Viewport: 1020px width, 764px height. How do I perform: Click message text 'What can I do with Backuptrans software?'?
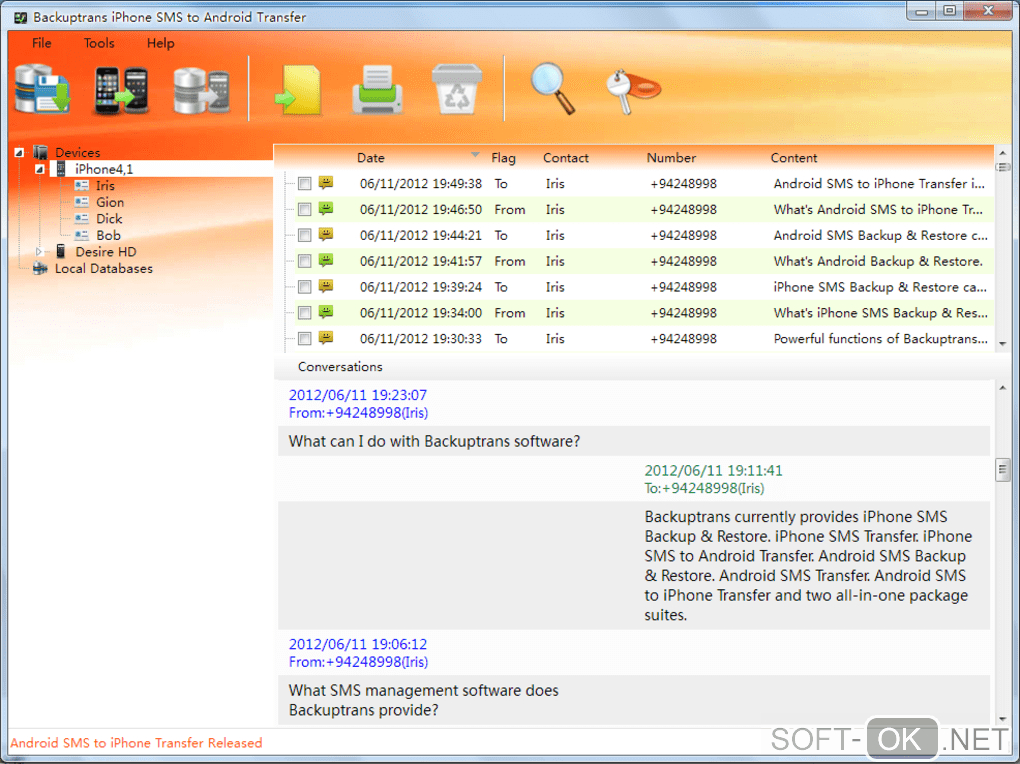tap(434, 441)
